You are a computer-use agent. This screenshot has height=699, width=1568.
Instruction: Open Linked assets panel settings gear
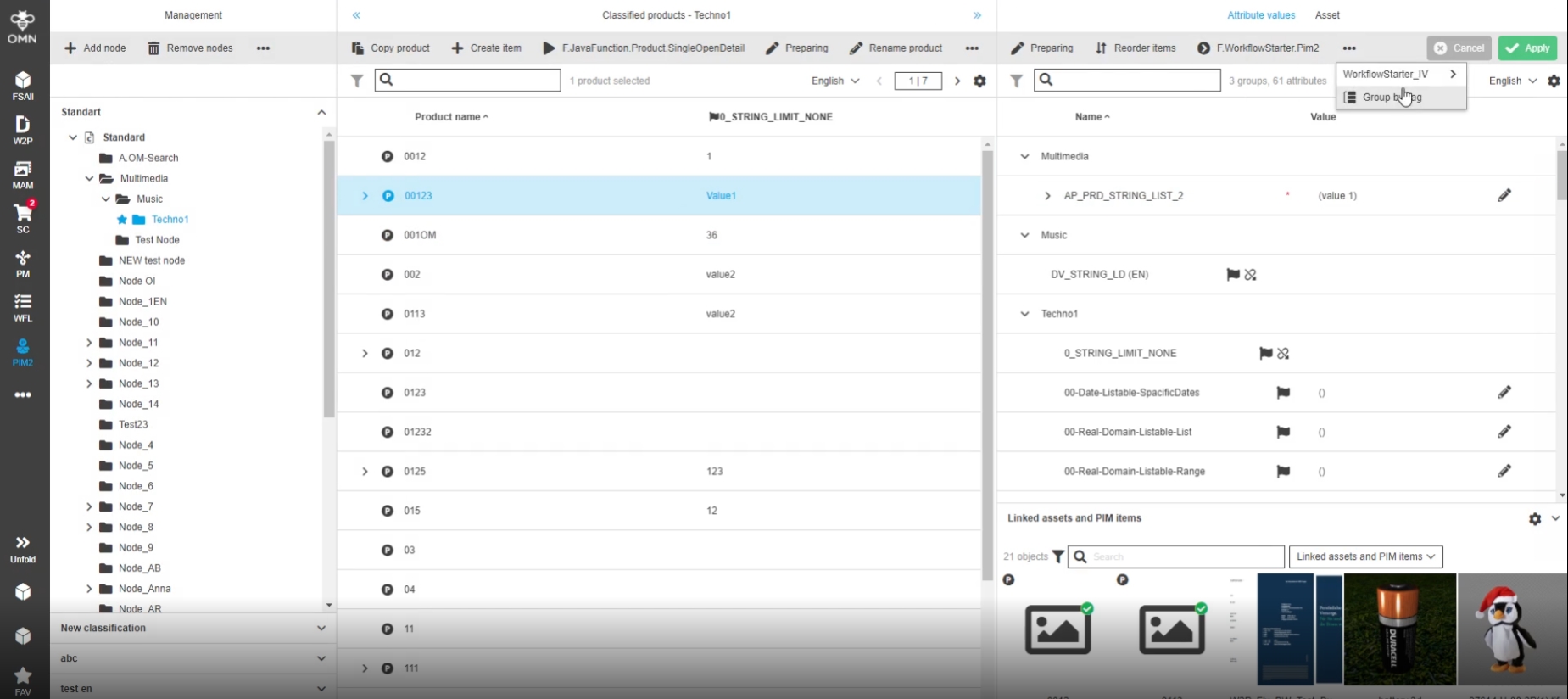pyautogui.click(x=1535, y=518)
